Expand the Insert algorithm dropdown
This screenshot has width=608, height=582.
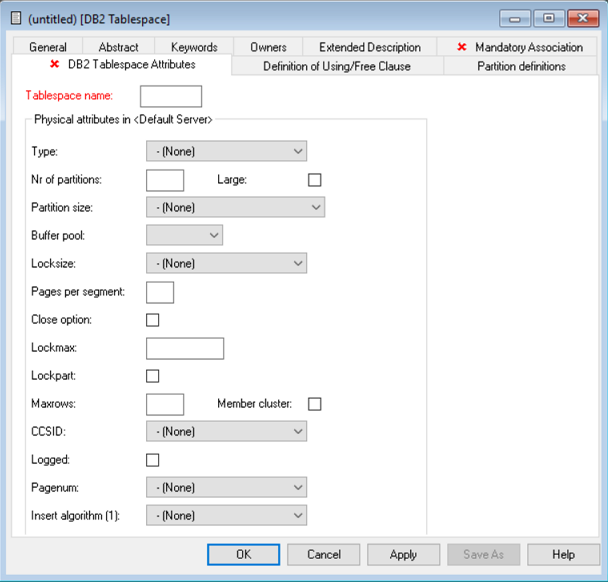[226, 515]
